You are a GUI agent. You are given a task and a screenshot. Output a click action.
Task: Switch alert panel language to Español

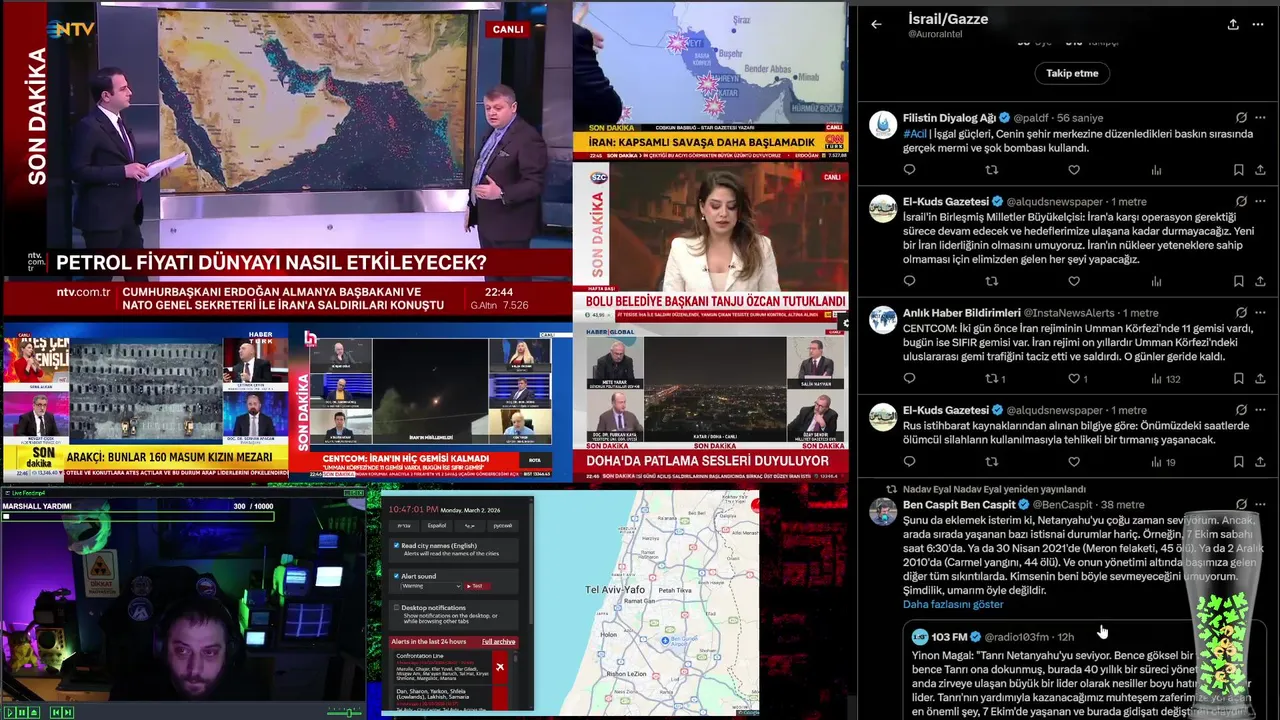click(437, 525)
